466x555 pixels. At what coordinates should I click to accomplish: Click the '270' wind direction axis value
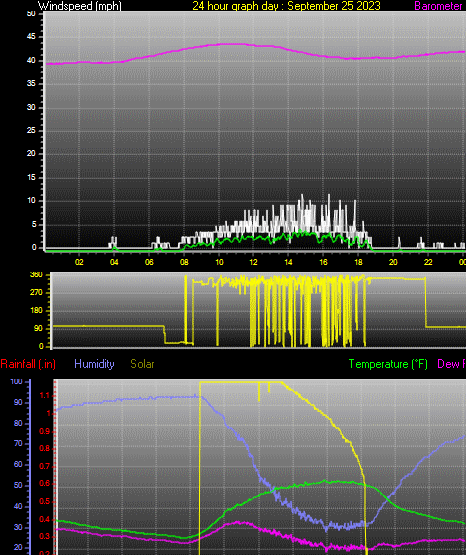tap(36, 292)
